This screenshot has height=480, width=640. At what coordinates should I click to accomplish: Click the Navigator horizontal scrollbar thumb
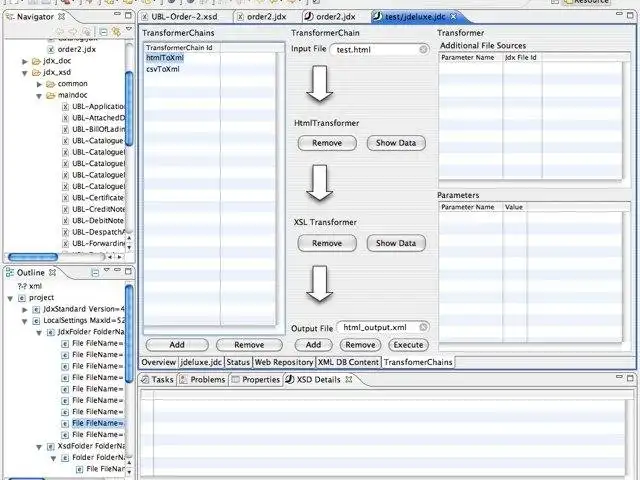click(x=33, y=257)
